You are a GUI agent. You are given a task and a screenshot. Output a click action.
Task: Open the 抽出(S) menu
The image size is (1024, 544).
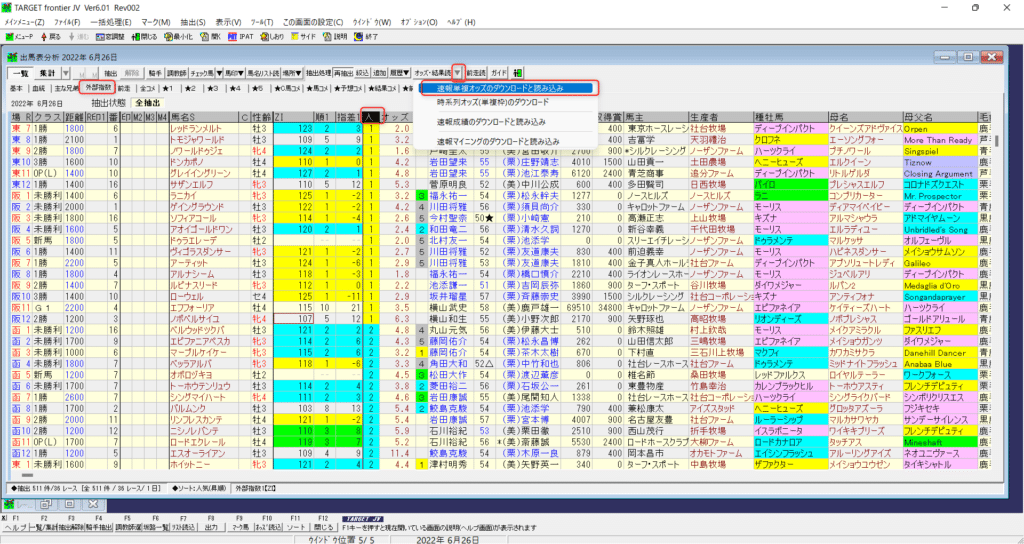coord(193,22)
